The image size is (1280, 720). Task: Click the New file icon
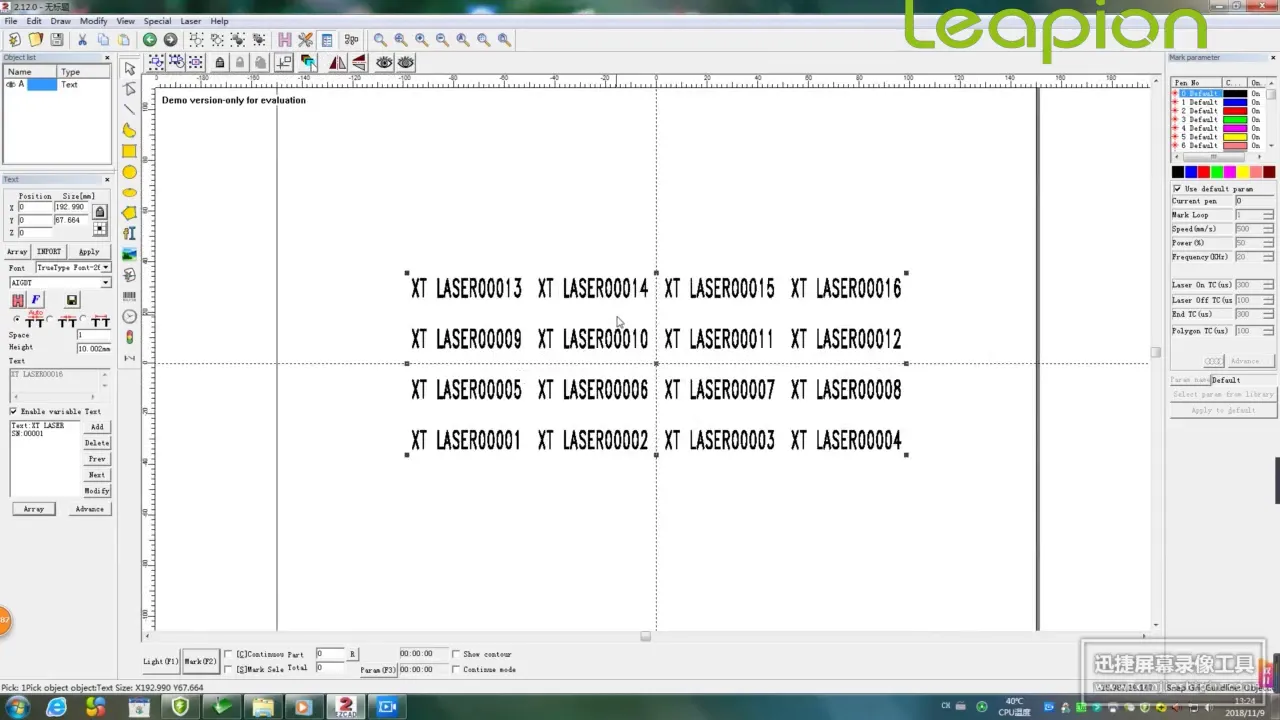[x=14, y=39]
